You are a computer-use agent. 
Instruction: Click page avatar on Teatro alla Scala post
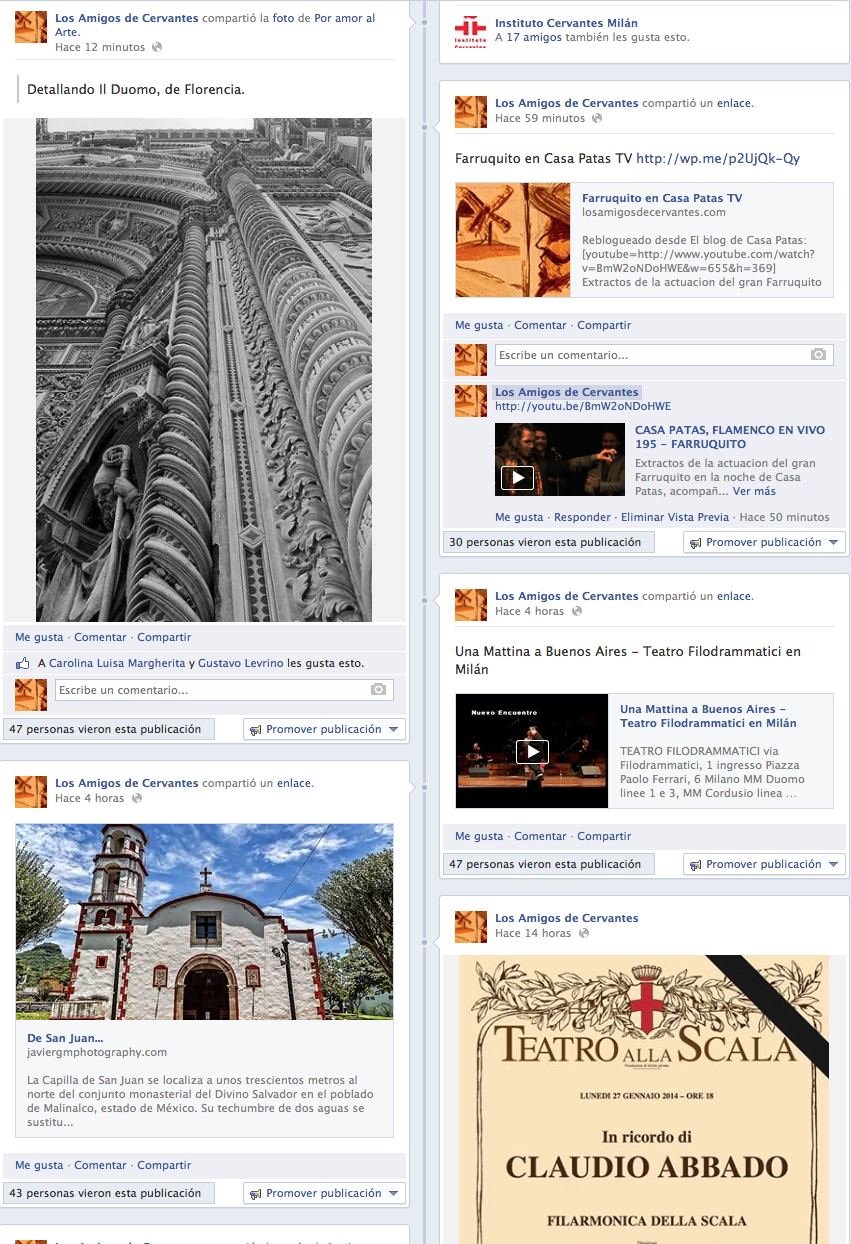pos(470,926)
